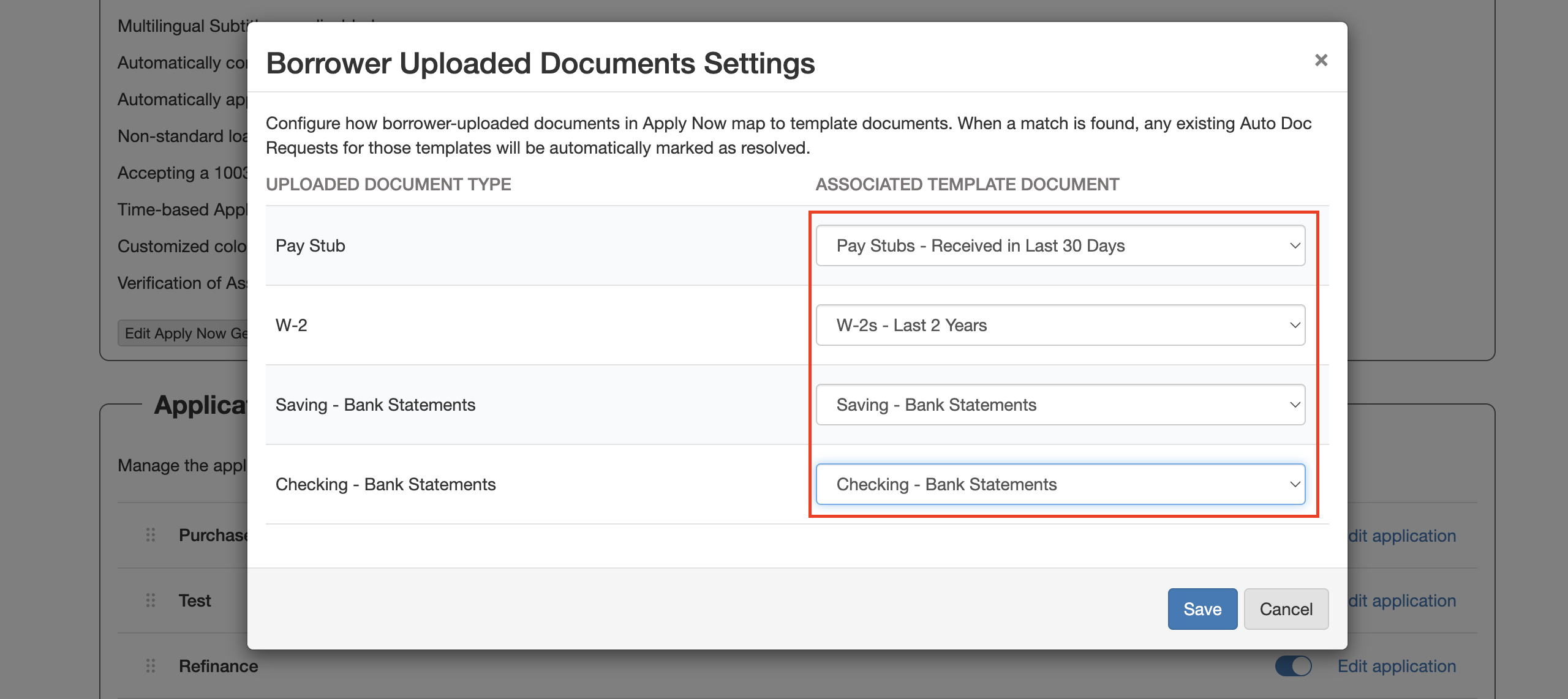This screenshot has height=699, width=1568.
Task: Click the Uploaded Document Type column header
Action: pos(388,184)
